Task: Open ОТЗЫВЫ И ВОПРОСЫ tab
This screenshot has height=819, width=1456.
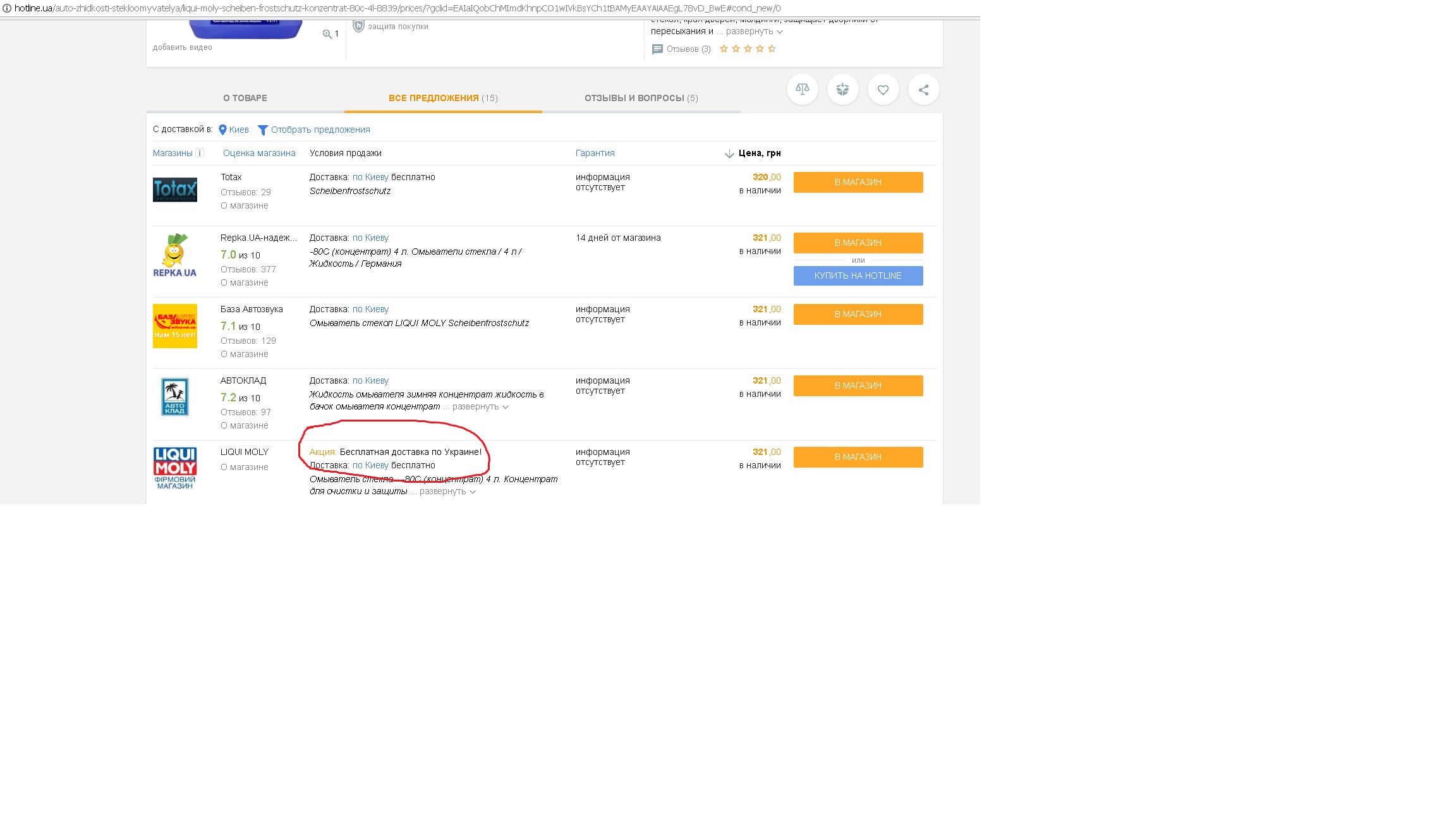Action: pos(641,98)
